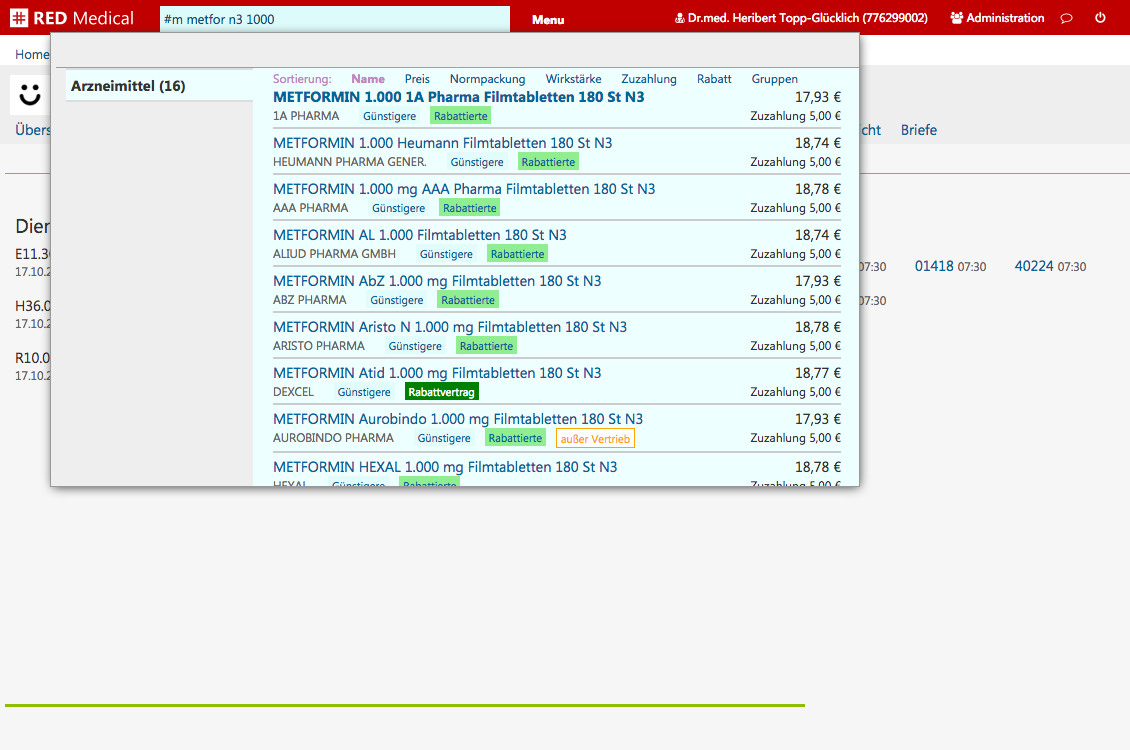Click price '18,77 €' of Atid
Image resolution: width=1130 pixels, height=750 pixels.
[817, 374]
